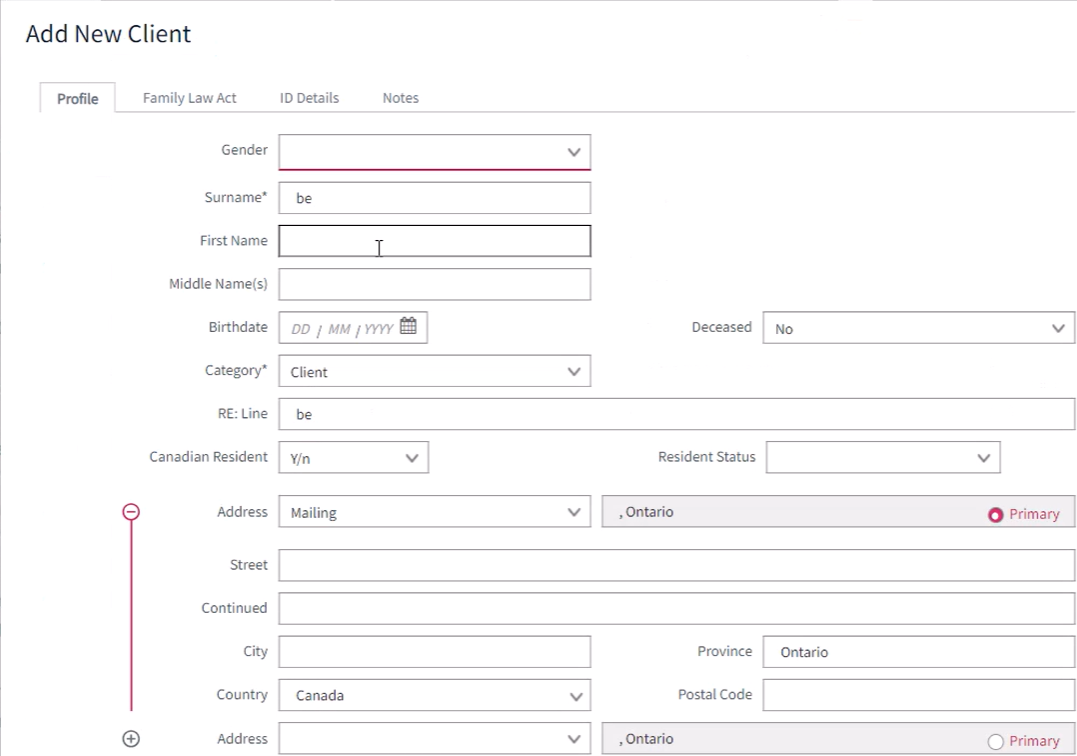Open the Deceased dropdown showing No

coord(918,328)
